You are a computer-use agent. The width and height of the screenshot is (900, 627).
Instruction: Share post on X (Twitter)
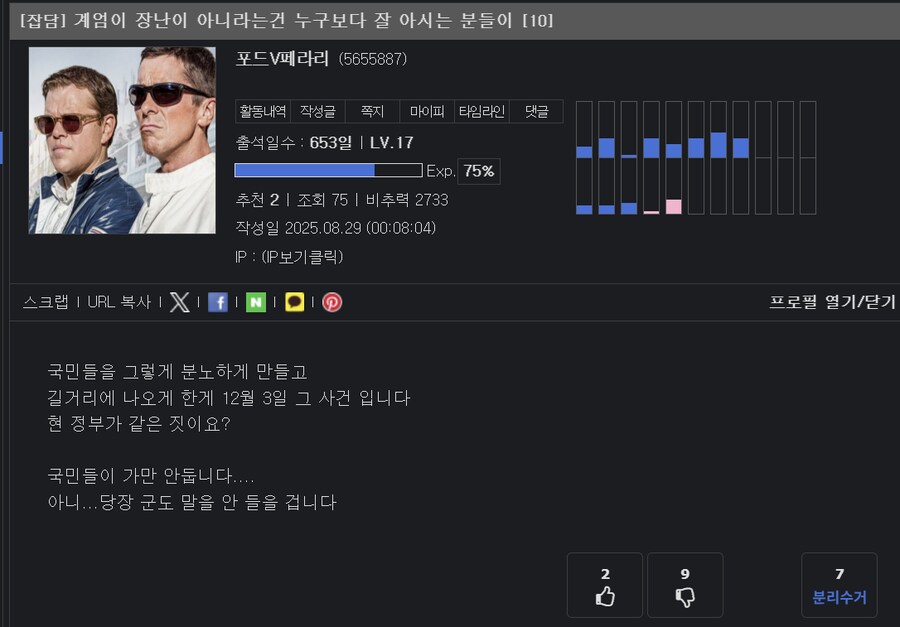click(179, 302)
